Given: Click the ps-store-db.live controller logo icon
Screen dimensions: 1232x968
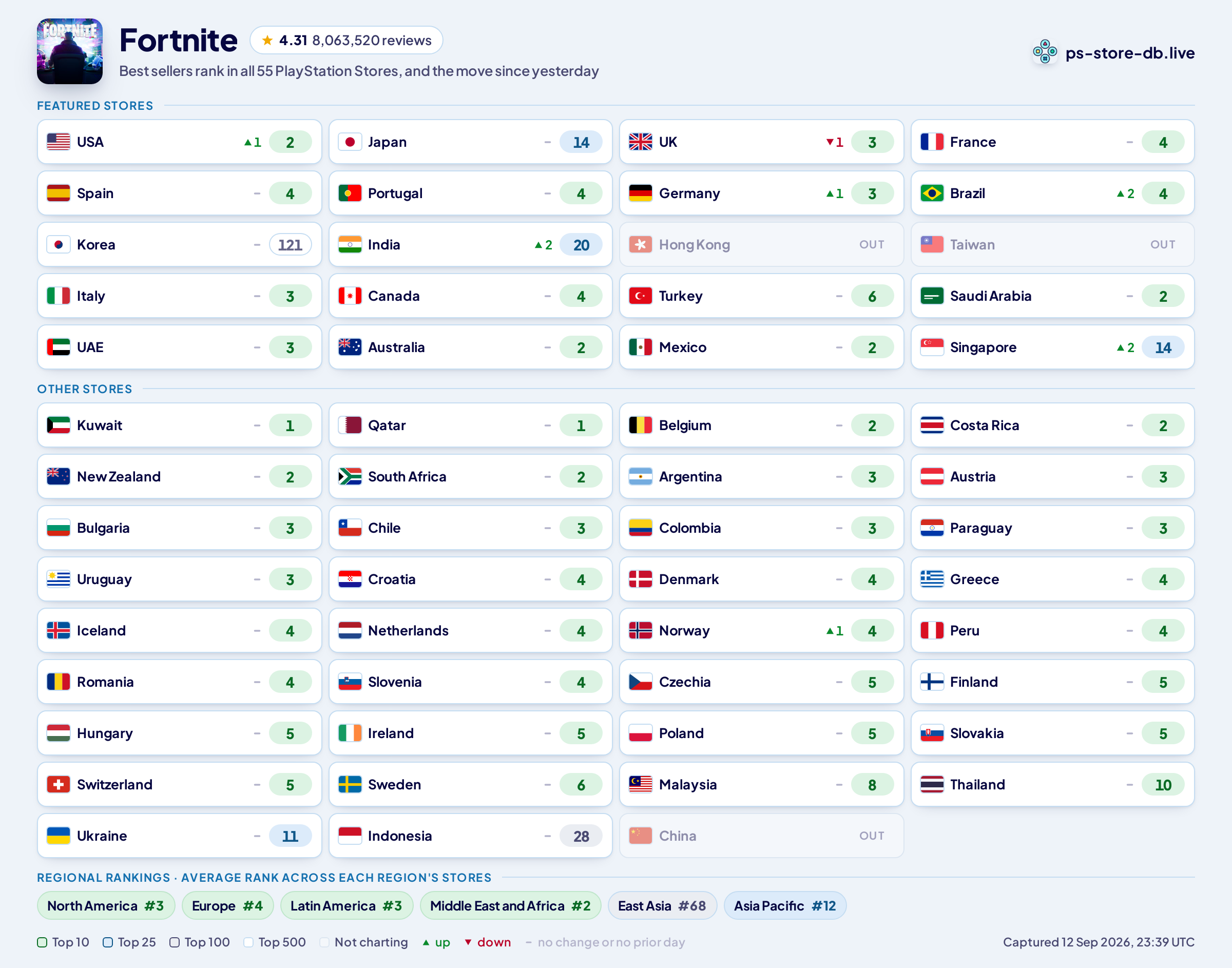Looking at the screenshot, I should 1045,52.
